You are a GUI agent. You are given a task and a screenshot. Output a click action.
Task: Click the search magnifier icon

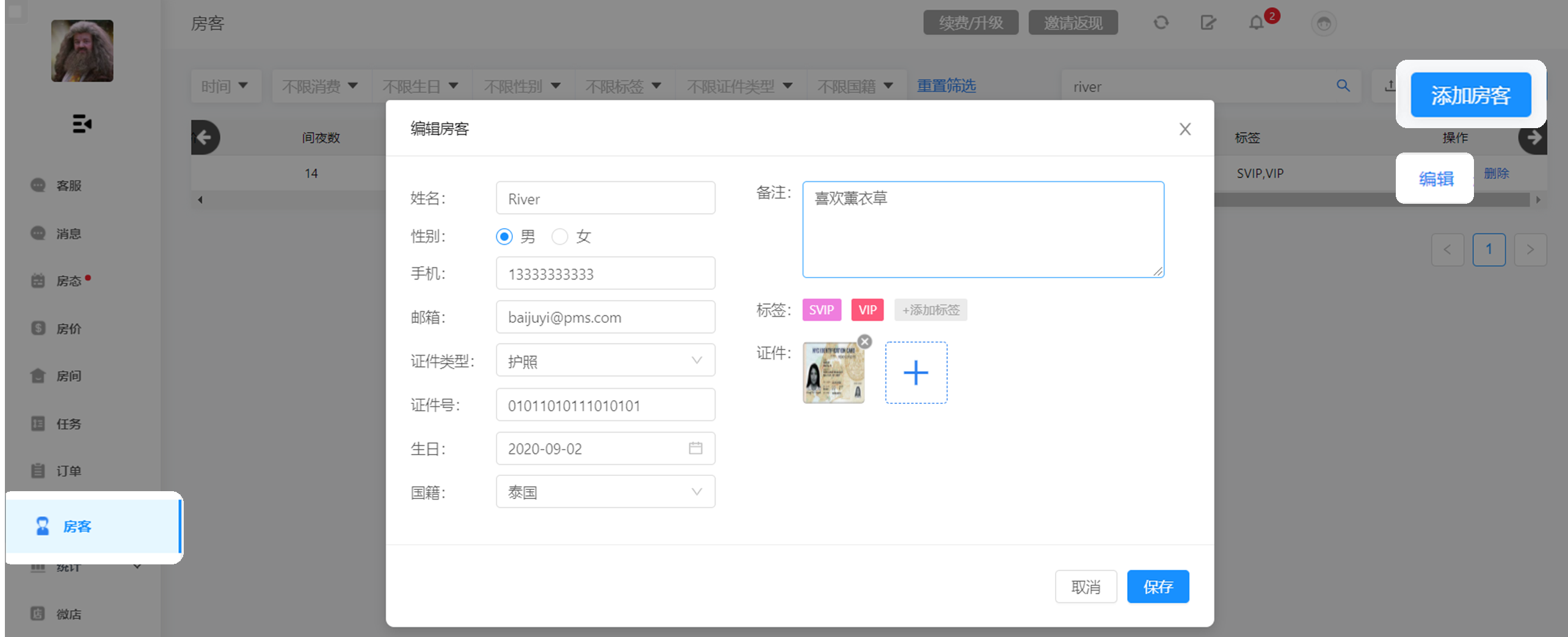click(1343, 85)
